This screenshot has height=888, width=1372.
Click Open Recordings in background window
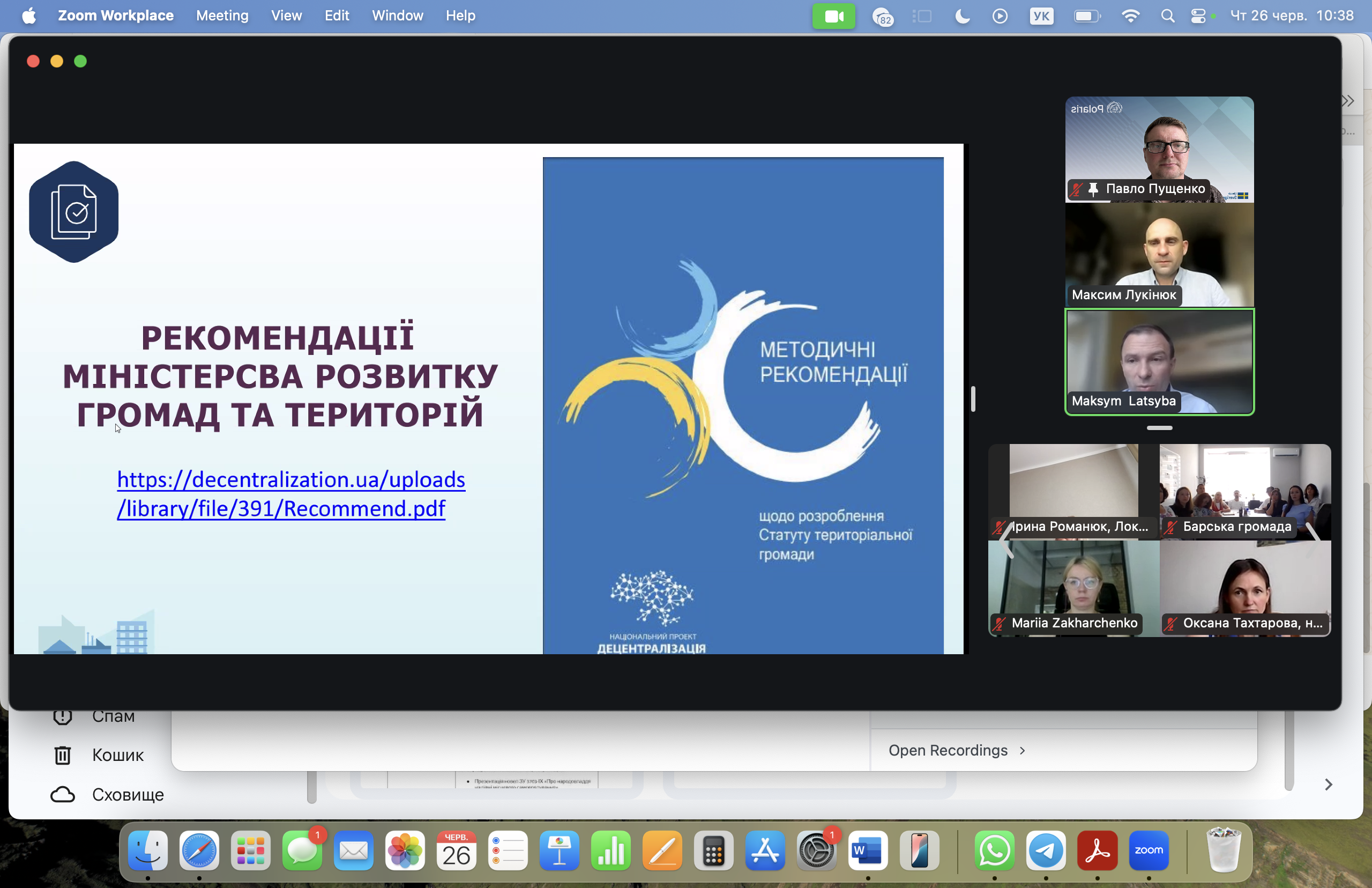pyautogui.click(x=957, y=750)
